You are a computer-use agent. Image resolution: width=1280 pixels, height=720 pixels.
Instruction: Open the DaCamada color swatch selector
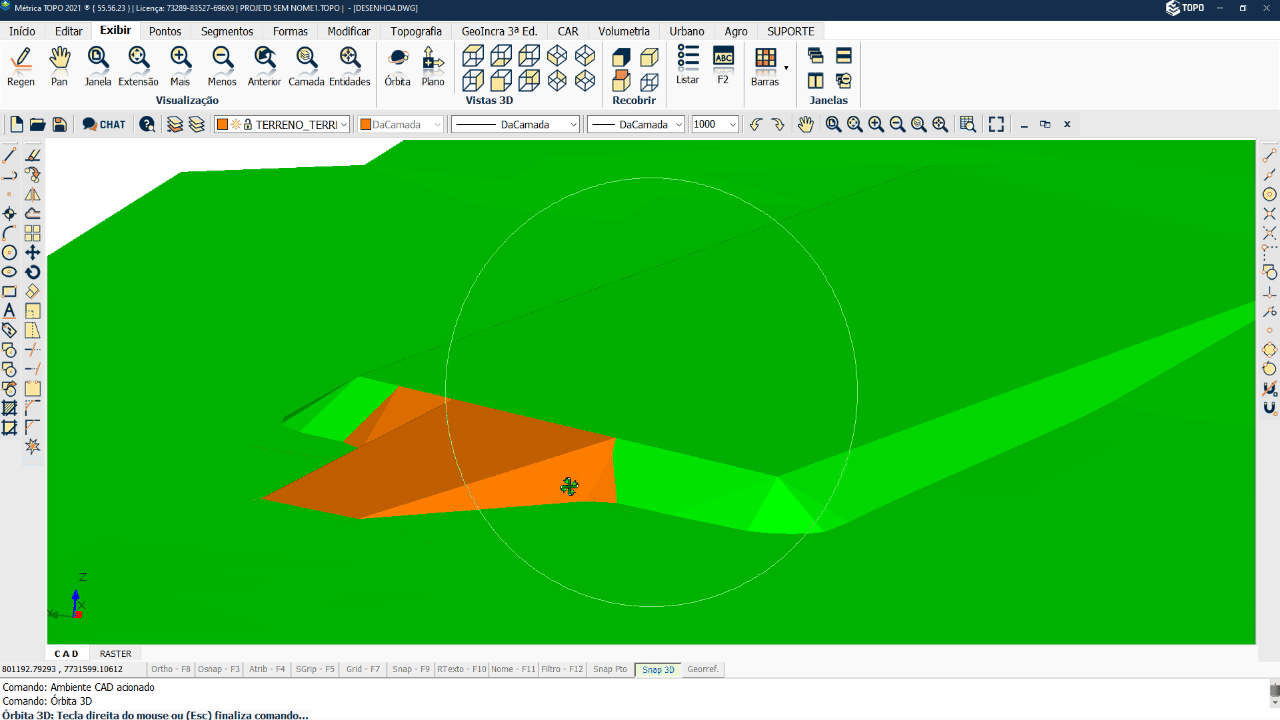tap(400, 125)
